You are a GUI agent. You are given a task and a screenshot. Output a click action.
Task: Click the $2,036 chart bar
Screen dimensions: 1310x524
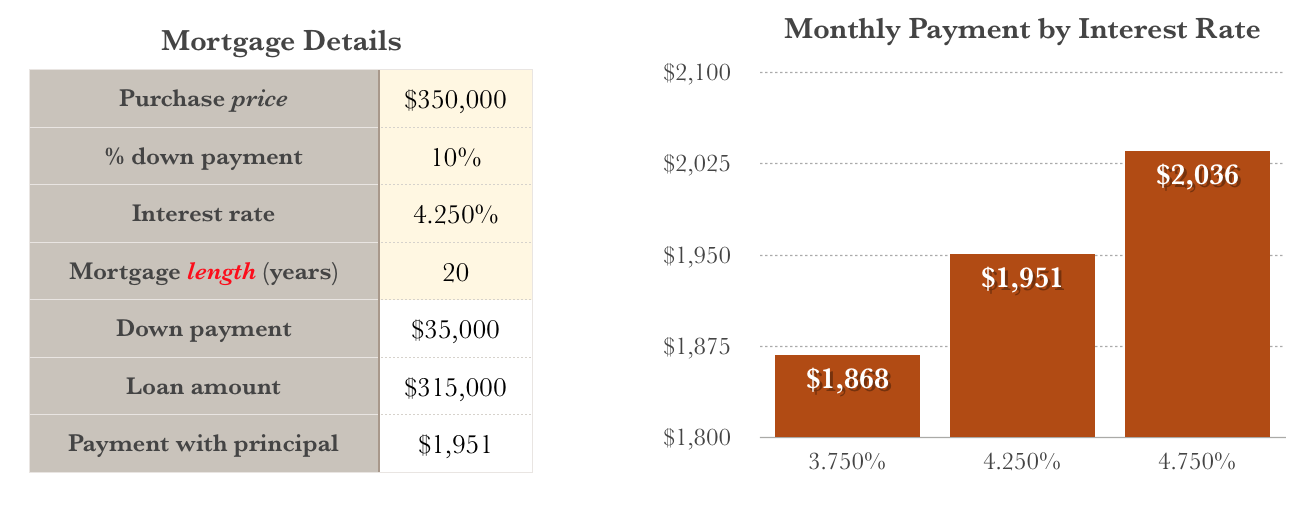pyautogui.click(x=1197, y=294)
